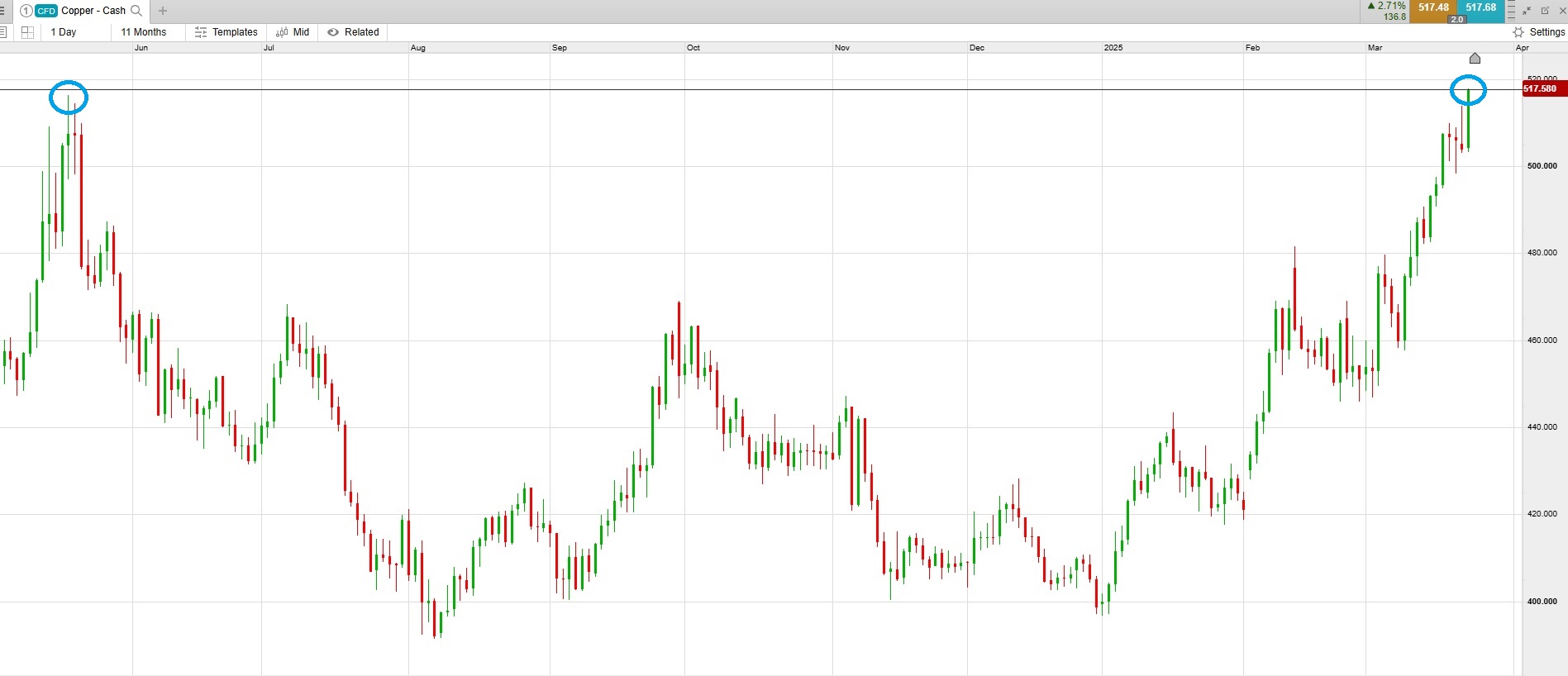
Task: Add a new chart tab with plus
Action: point(163,11)
